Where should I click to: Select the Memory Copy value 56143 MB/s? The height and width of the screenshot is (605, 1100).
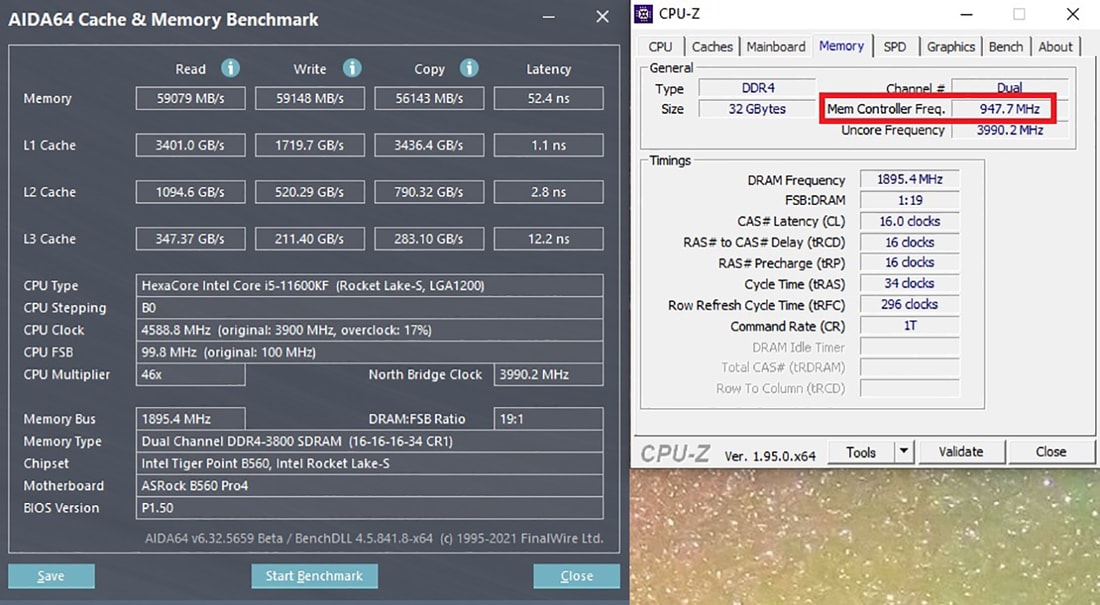tap(429, 98)
